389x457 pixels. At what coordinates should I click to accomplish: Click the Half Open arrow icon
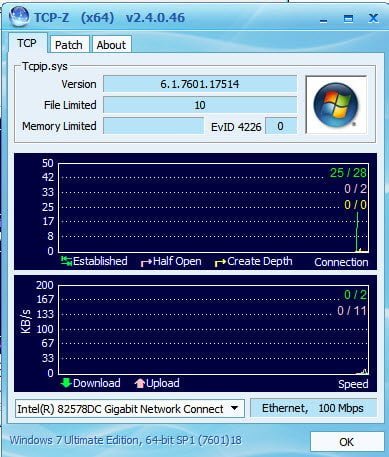146,263
